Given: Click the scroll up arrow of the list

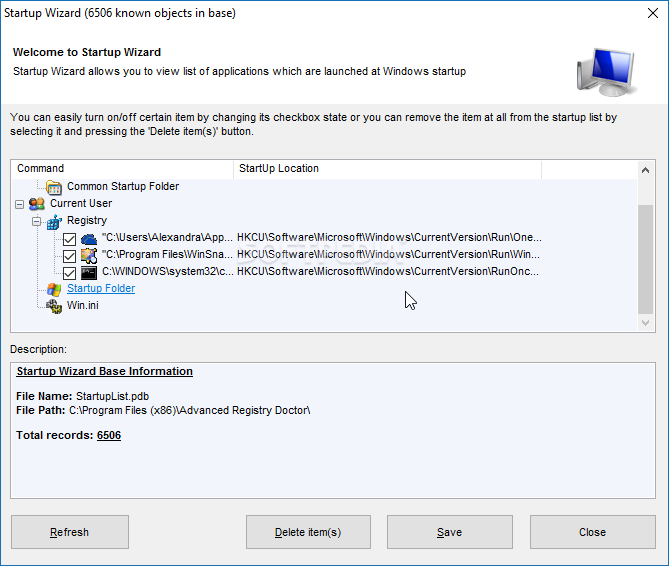Looking at the screenshot, I should tap(646, 170).
